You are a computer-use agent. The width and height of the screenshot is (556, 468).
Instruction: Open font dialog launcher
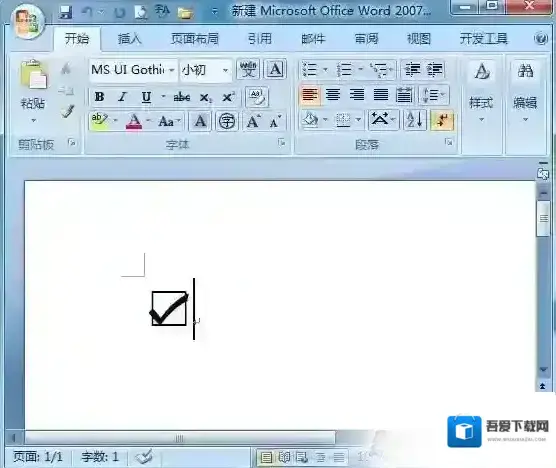282,143
